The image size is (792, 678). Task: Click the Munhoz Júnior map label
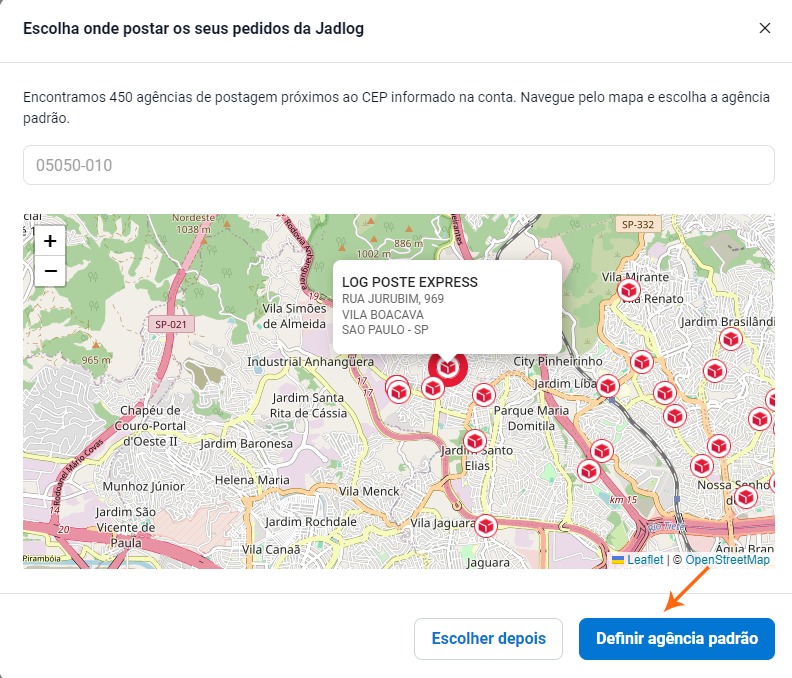pyautogui.click(x=143, y=486)
